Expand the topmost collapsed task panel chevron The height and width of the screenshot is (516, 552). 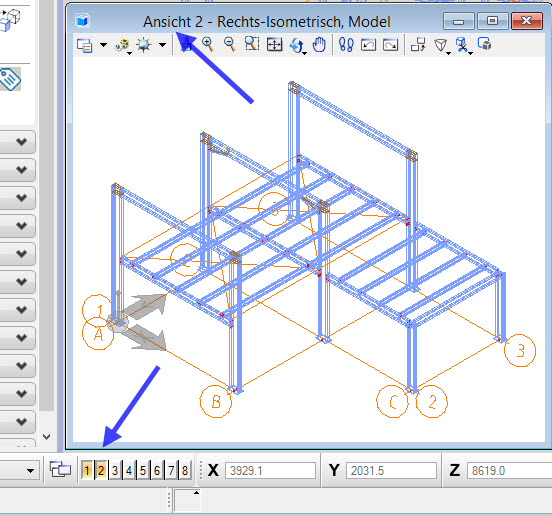(21, 142)
